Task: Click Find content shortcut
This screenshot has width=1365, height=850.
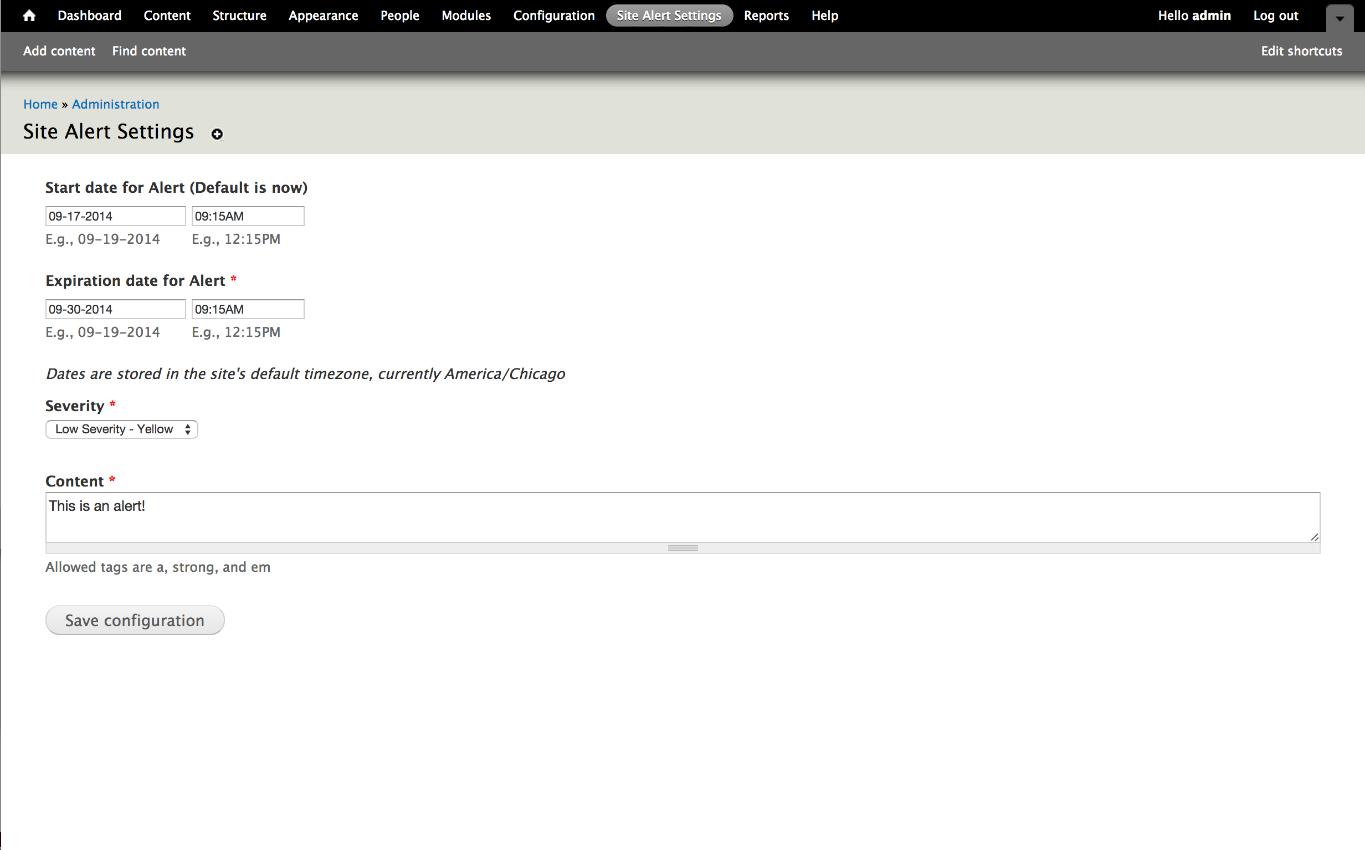Action: pos(149,51)
